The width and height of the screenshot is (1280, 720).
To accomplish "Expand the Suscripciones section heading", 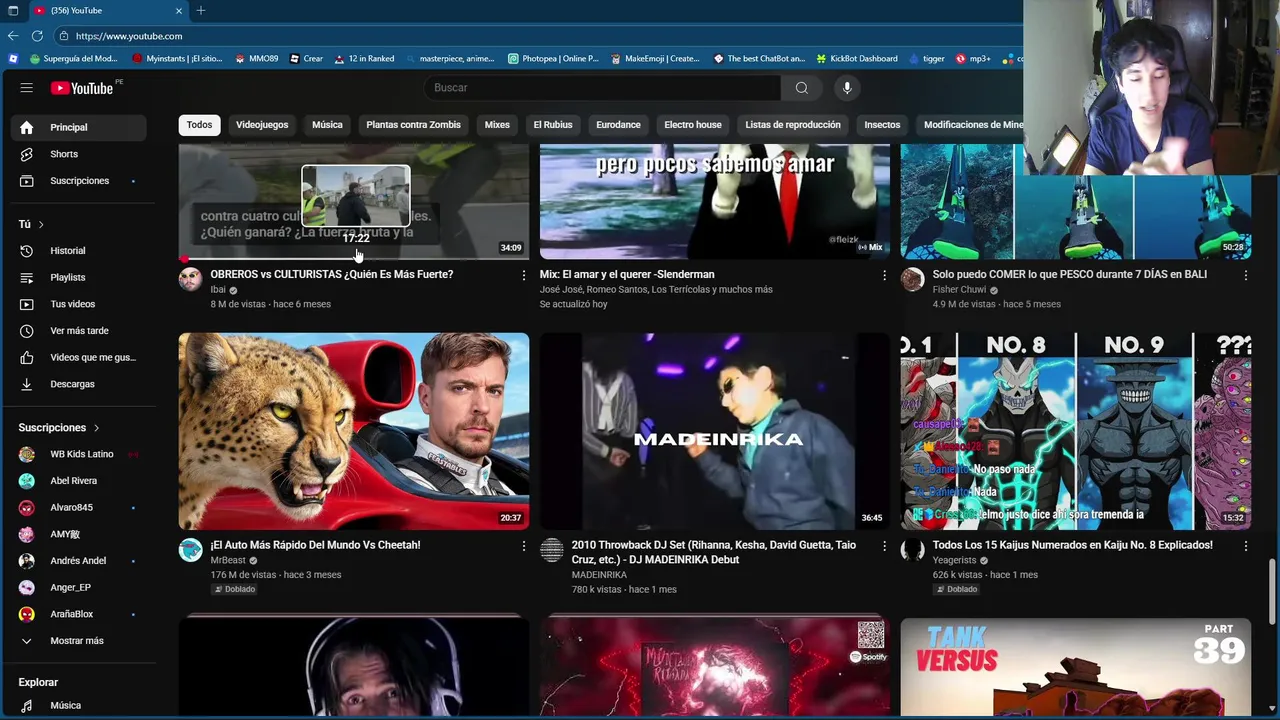I will [59, 428].
